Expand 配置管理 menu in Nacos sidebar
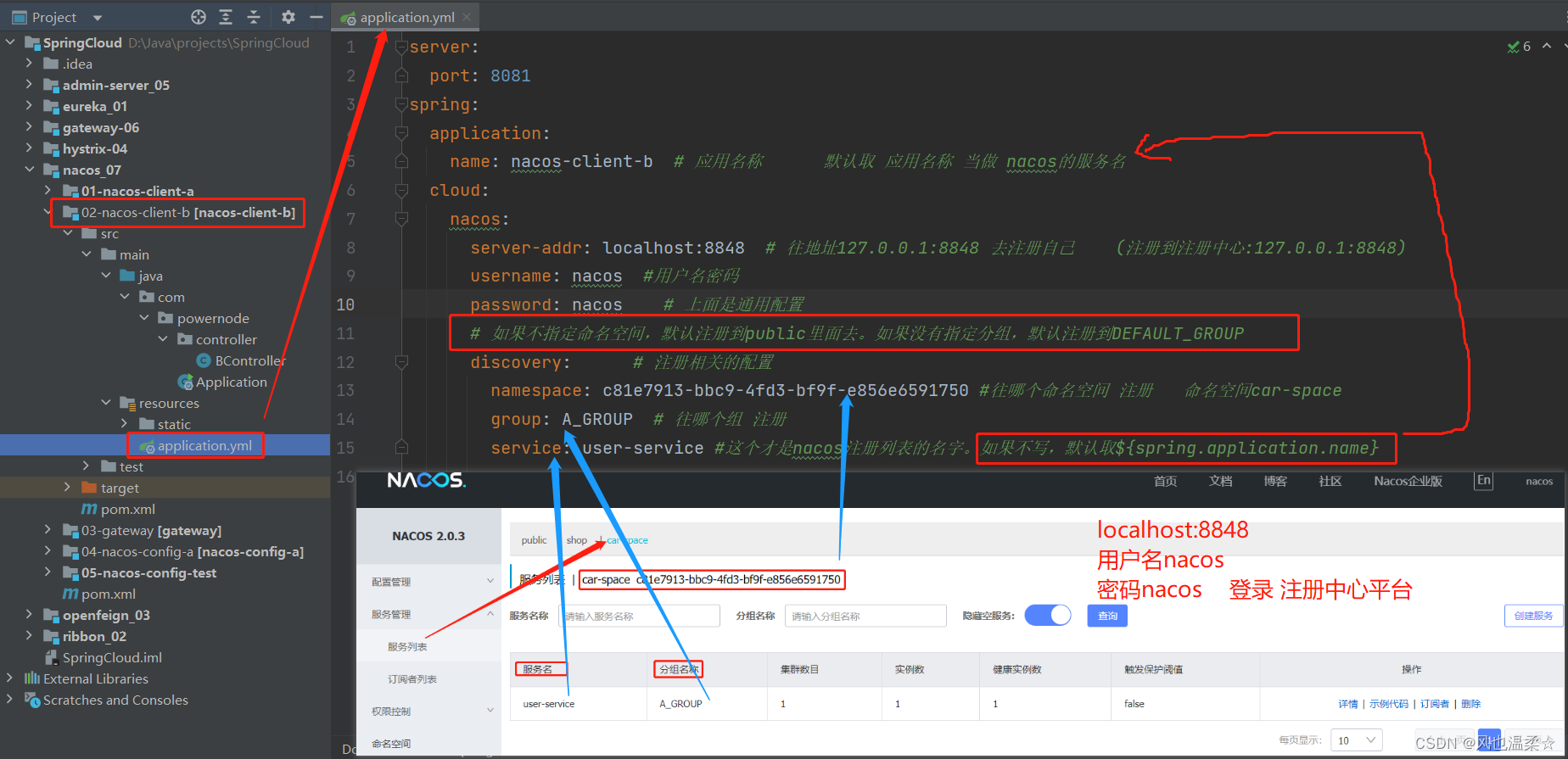This screenshot has width=1568, height=759. click(428, 582)
